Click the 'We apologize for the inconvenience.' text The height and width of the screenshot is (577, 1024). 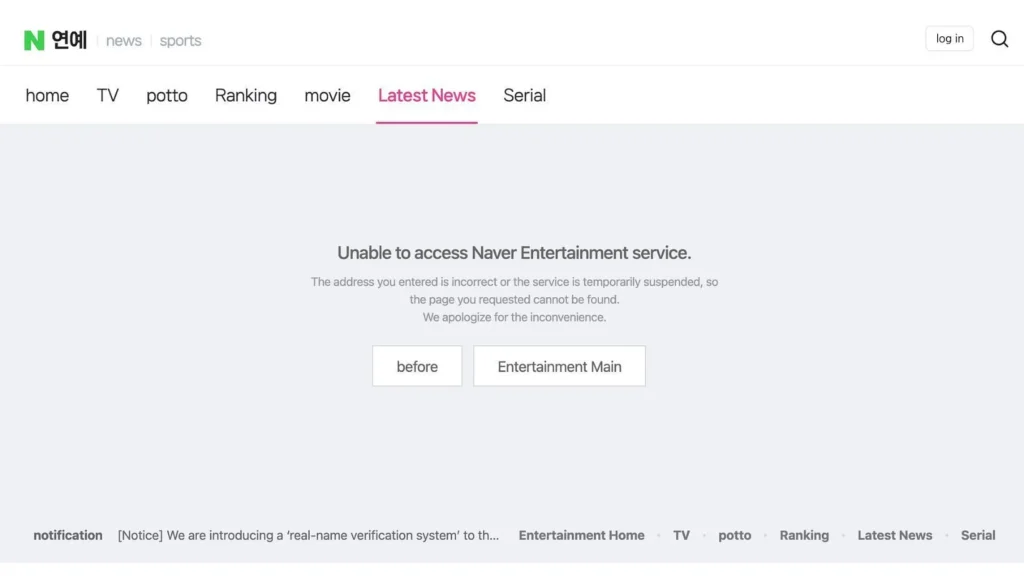click(x=514, y=317)
